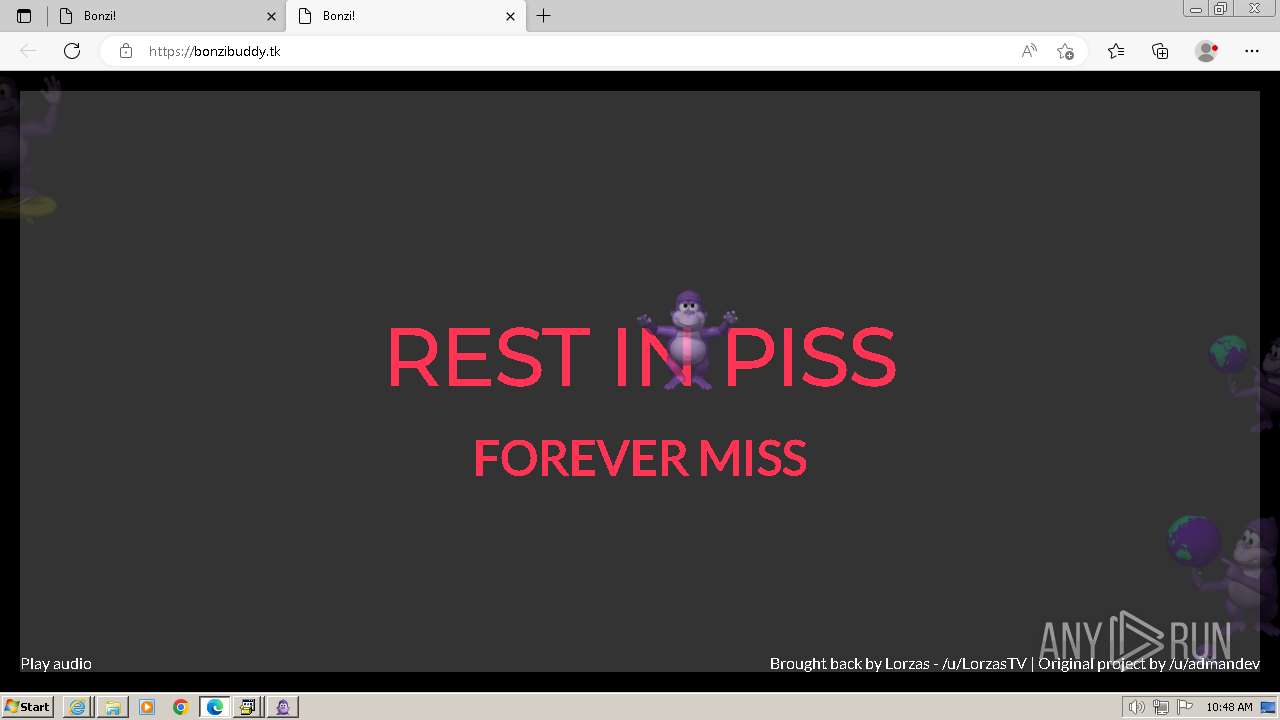Switch to Microsoft Edge taskbar button
1280x720 pixels.
215,707
